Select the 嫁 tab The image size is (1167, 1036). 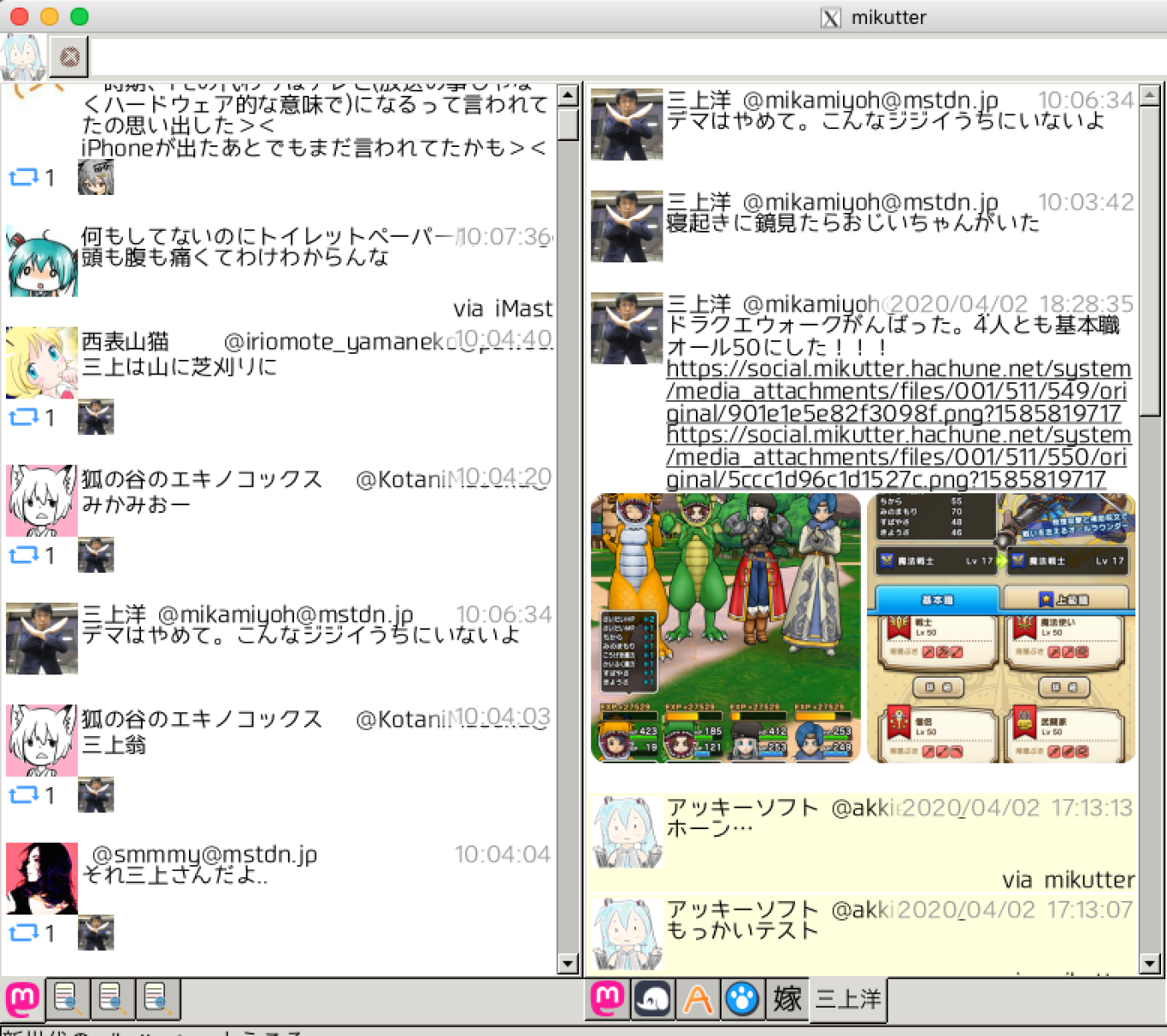(x=787, y=999)
